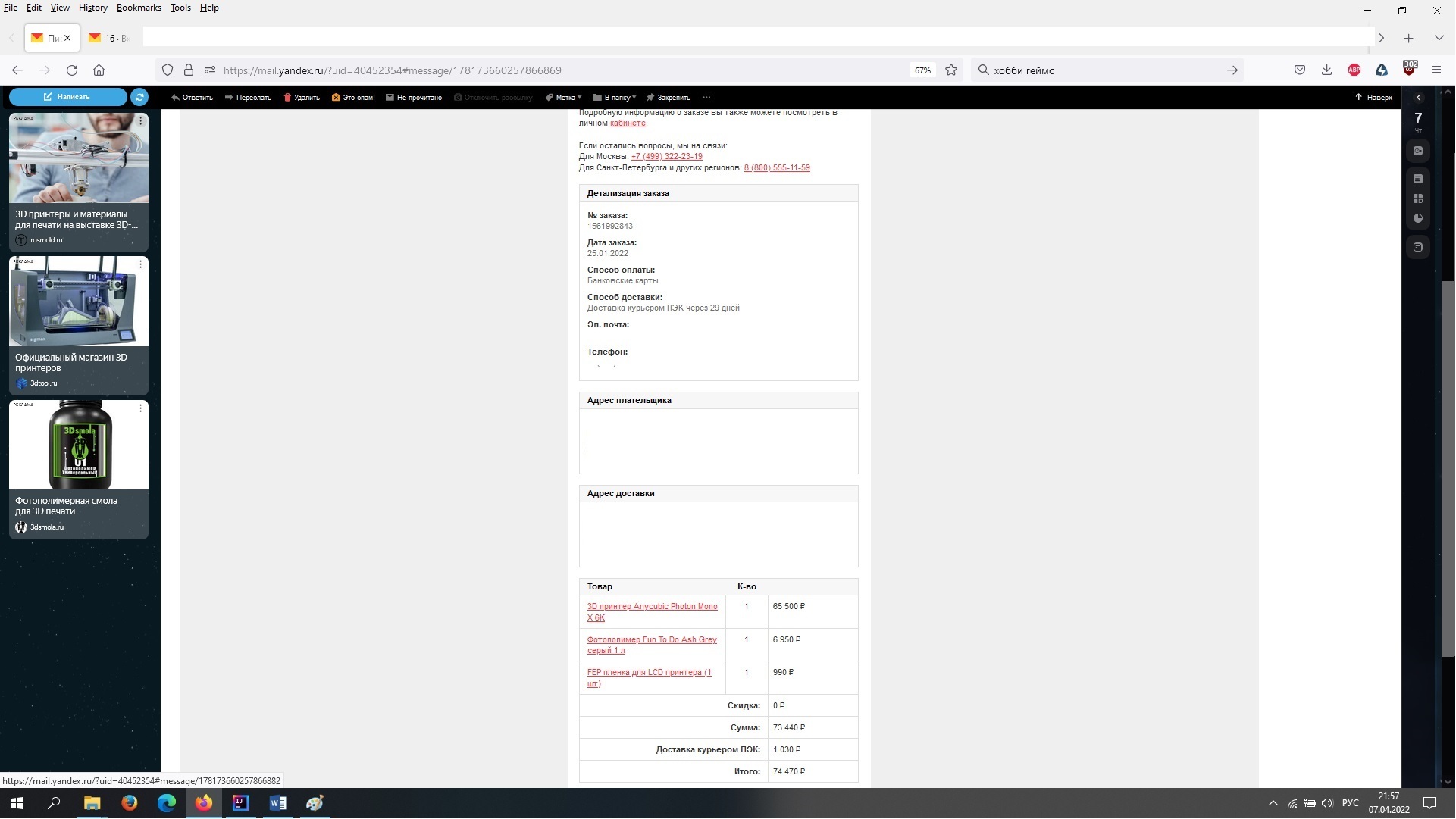The height and width of the screenshot is (819, 1456).
Task: Open tracking protection shield icon
Action: click(168, 70)
